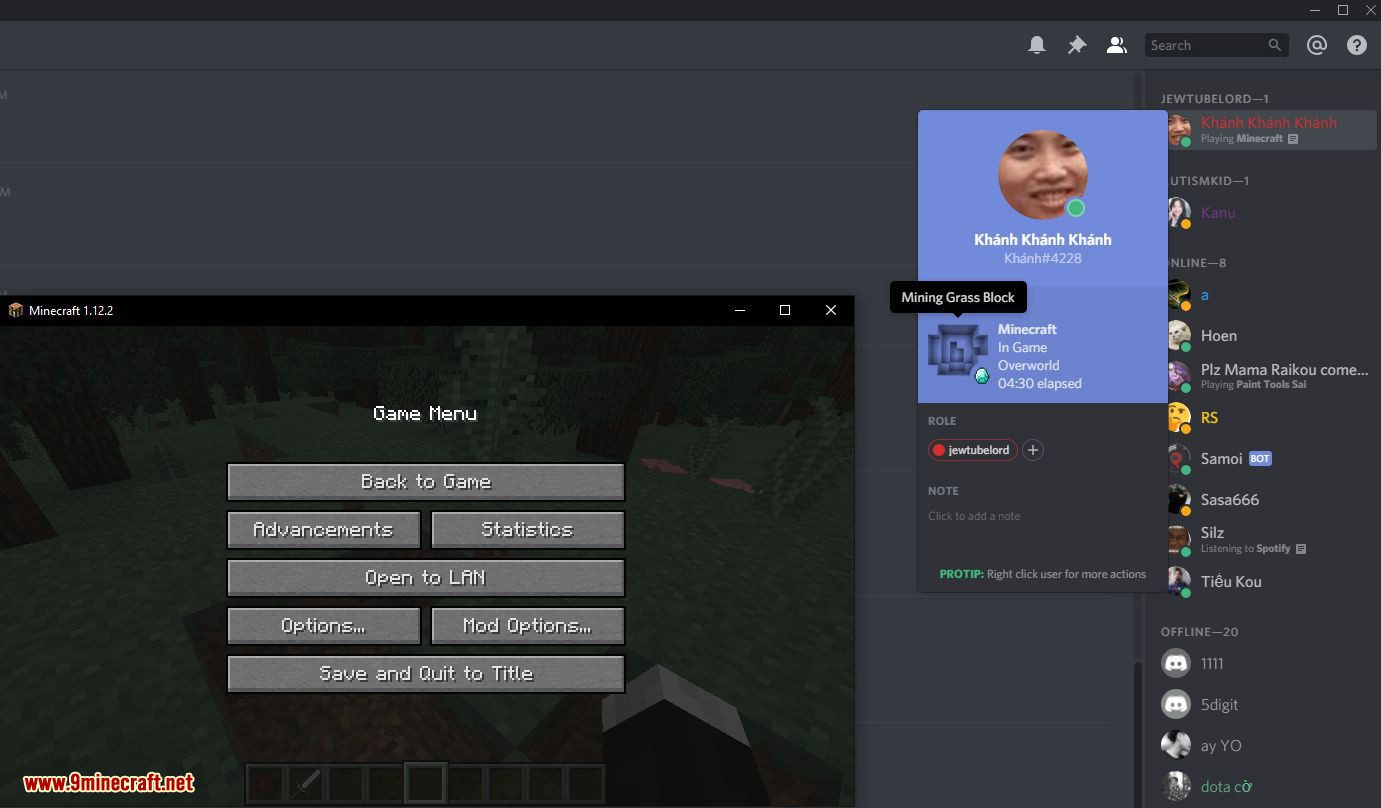The height and width of the screenshot is (808, 1381).
Task: Click the BOT tag next to Samoi
Action: click(x=1260, y=459)
